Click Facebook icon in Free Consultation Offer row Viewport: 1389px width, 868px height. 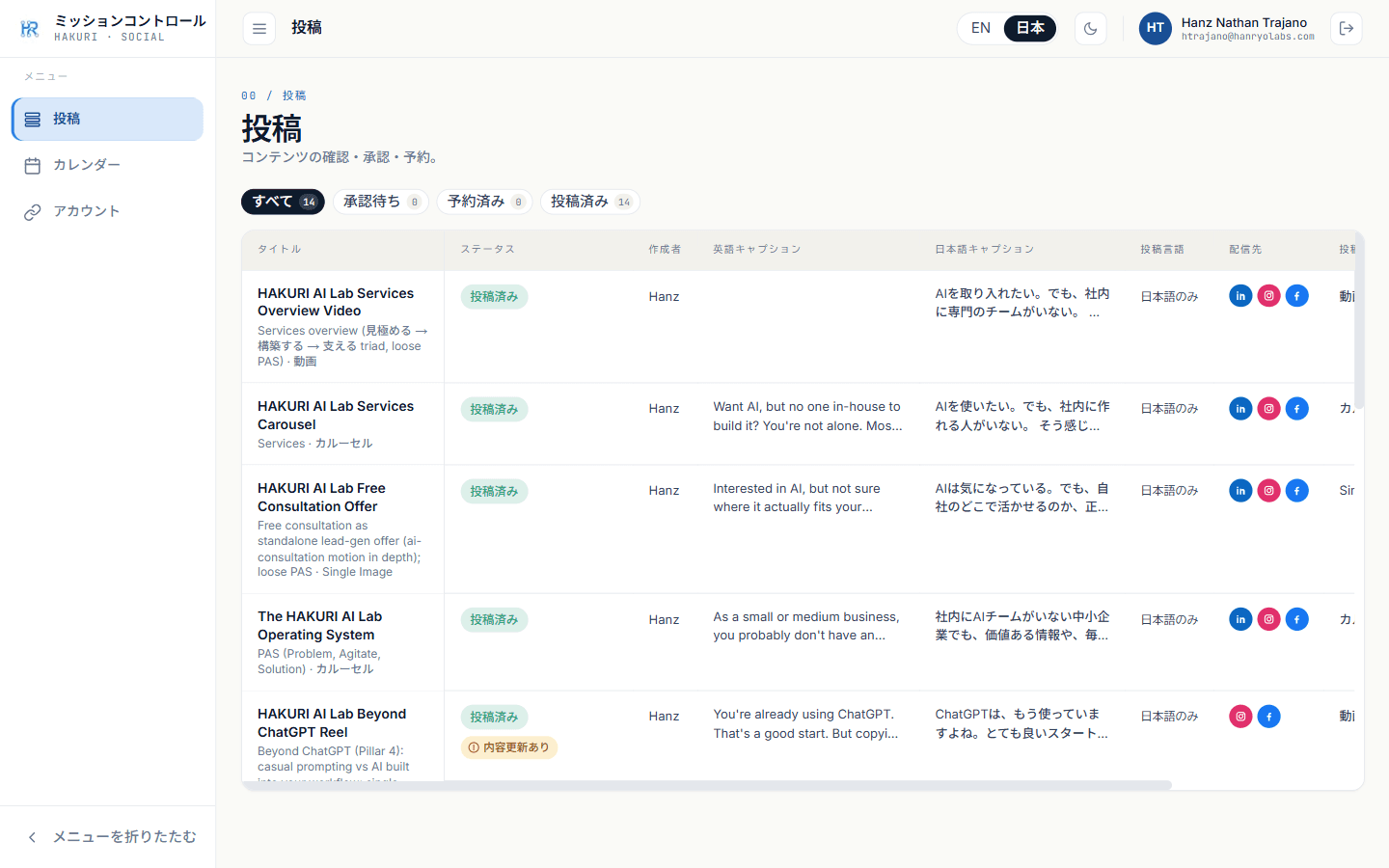[x=1297, y=491]
